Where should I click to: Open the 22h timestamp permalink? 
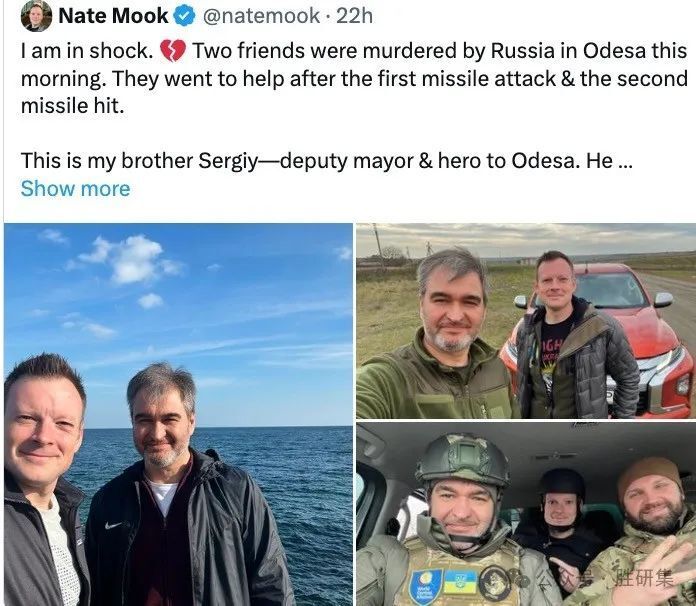355,16
